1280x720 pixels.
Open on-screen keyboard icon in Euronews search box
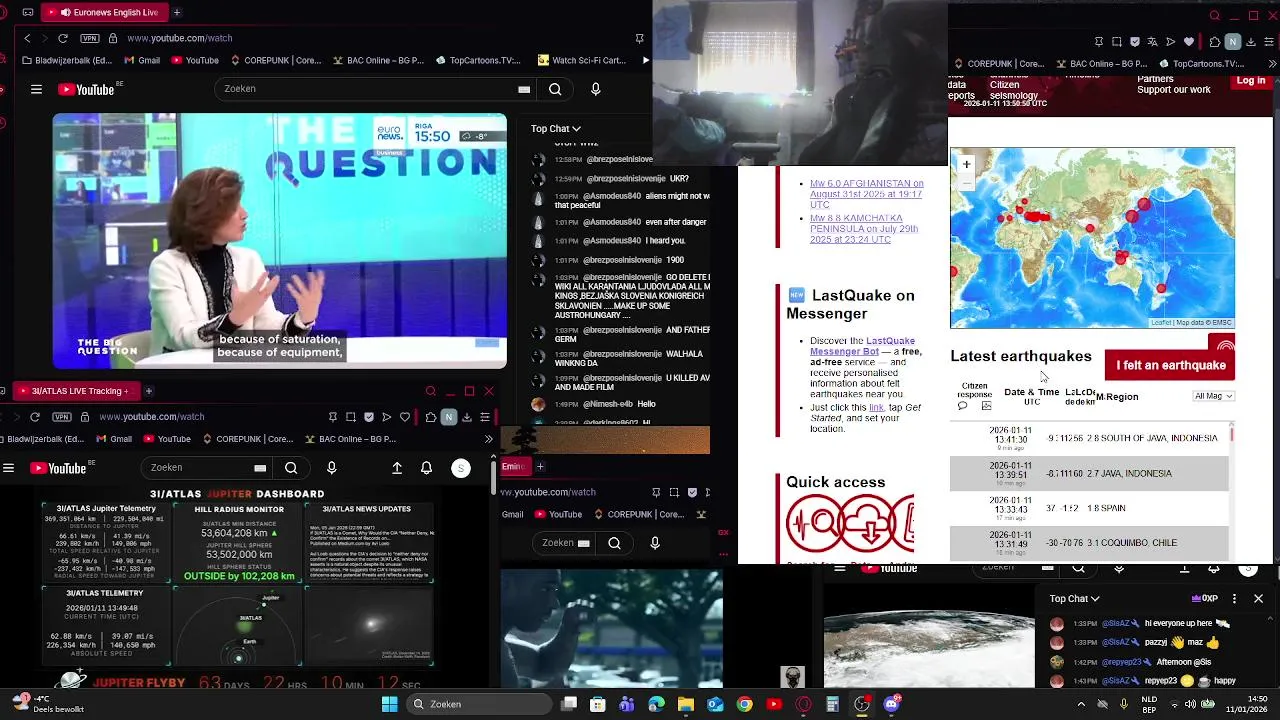(x=524, y=89)
